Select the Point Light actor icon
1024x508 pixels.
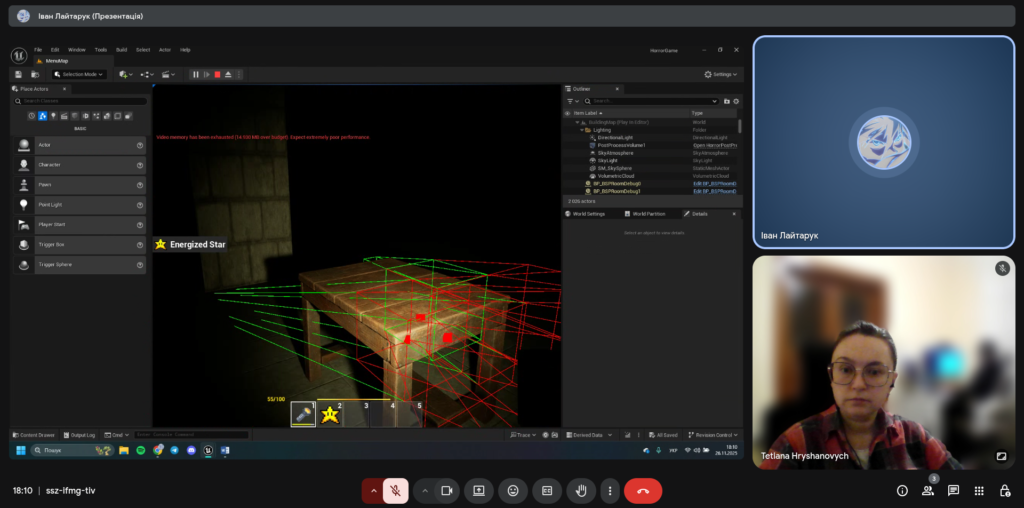tap(24, 204)
